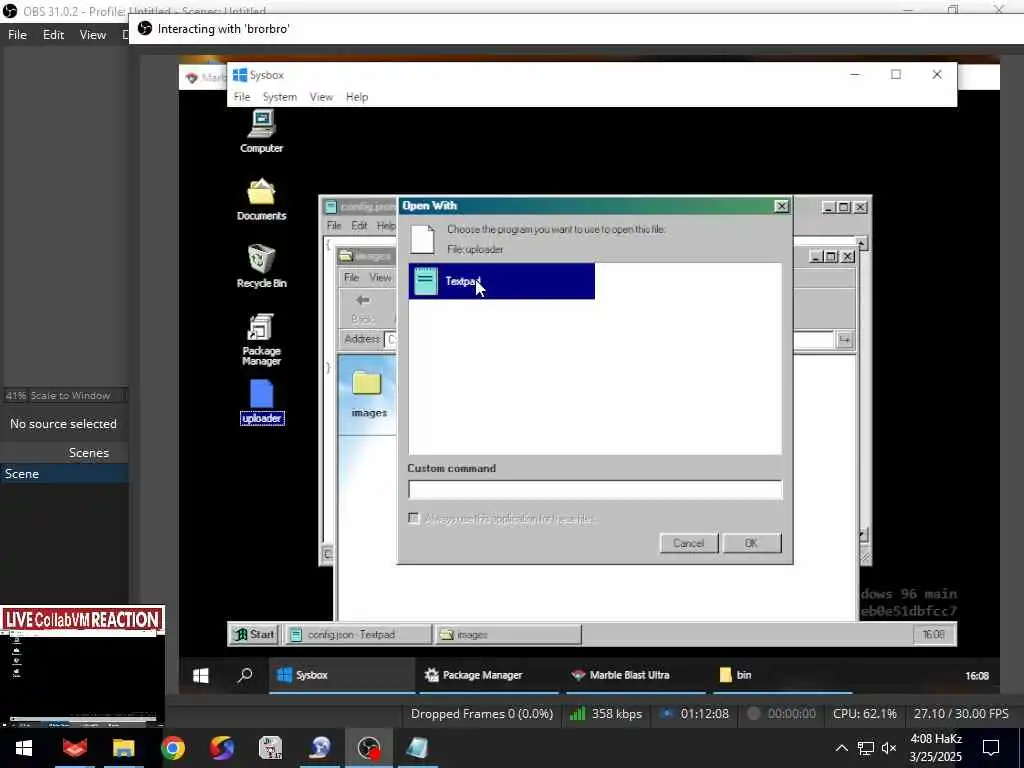Open the notifications action center icon

[x=991, y=748]
